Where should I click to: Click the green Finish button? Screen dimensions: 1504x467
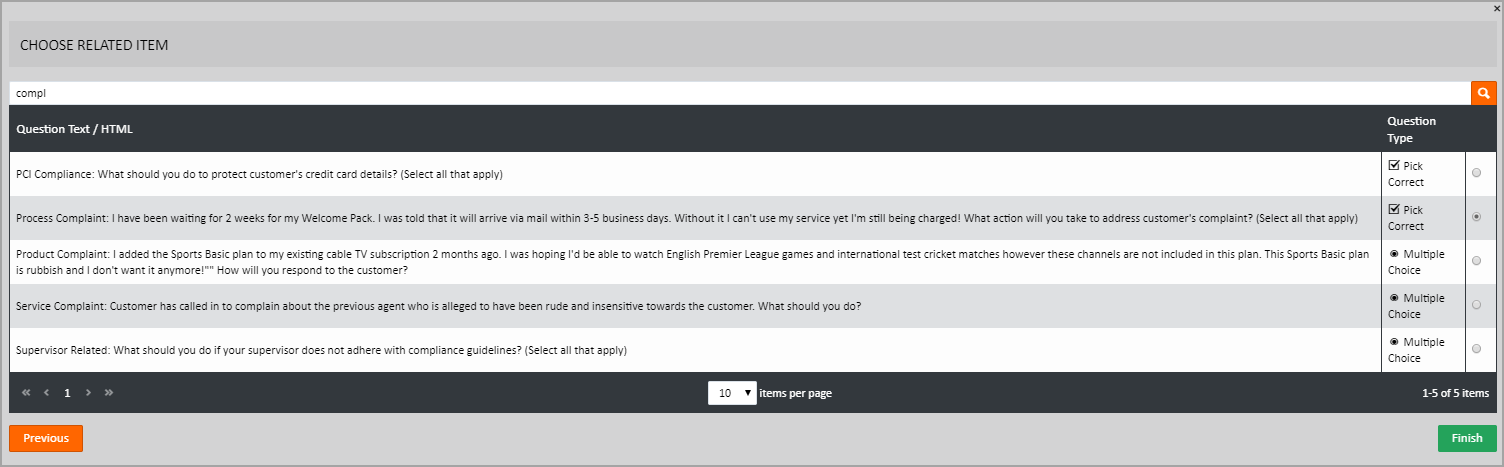pyautogui.click(x=1467, y=438)
